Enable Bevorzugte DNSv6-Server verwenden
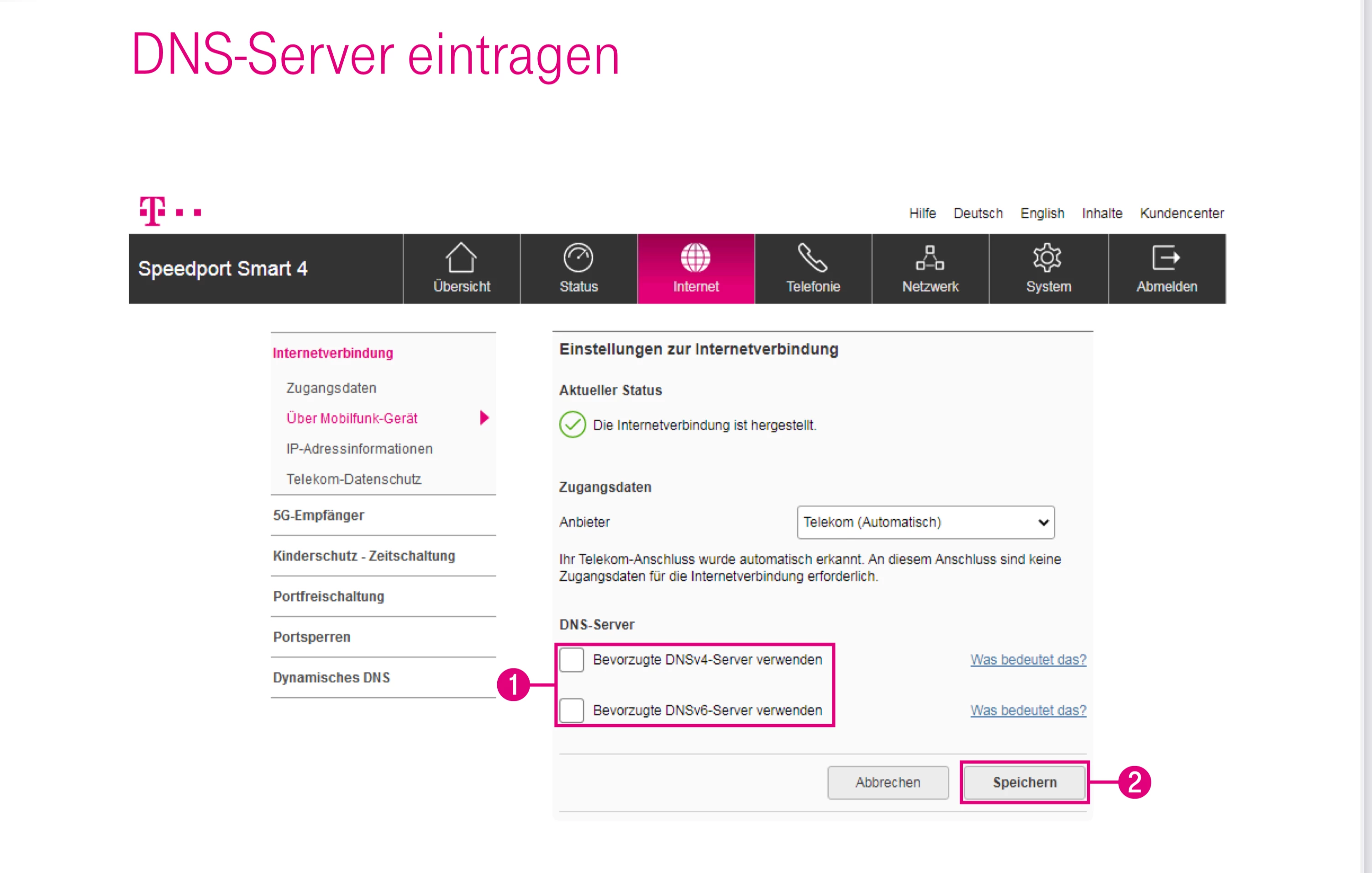 coord(572,710)
